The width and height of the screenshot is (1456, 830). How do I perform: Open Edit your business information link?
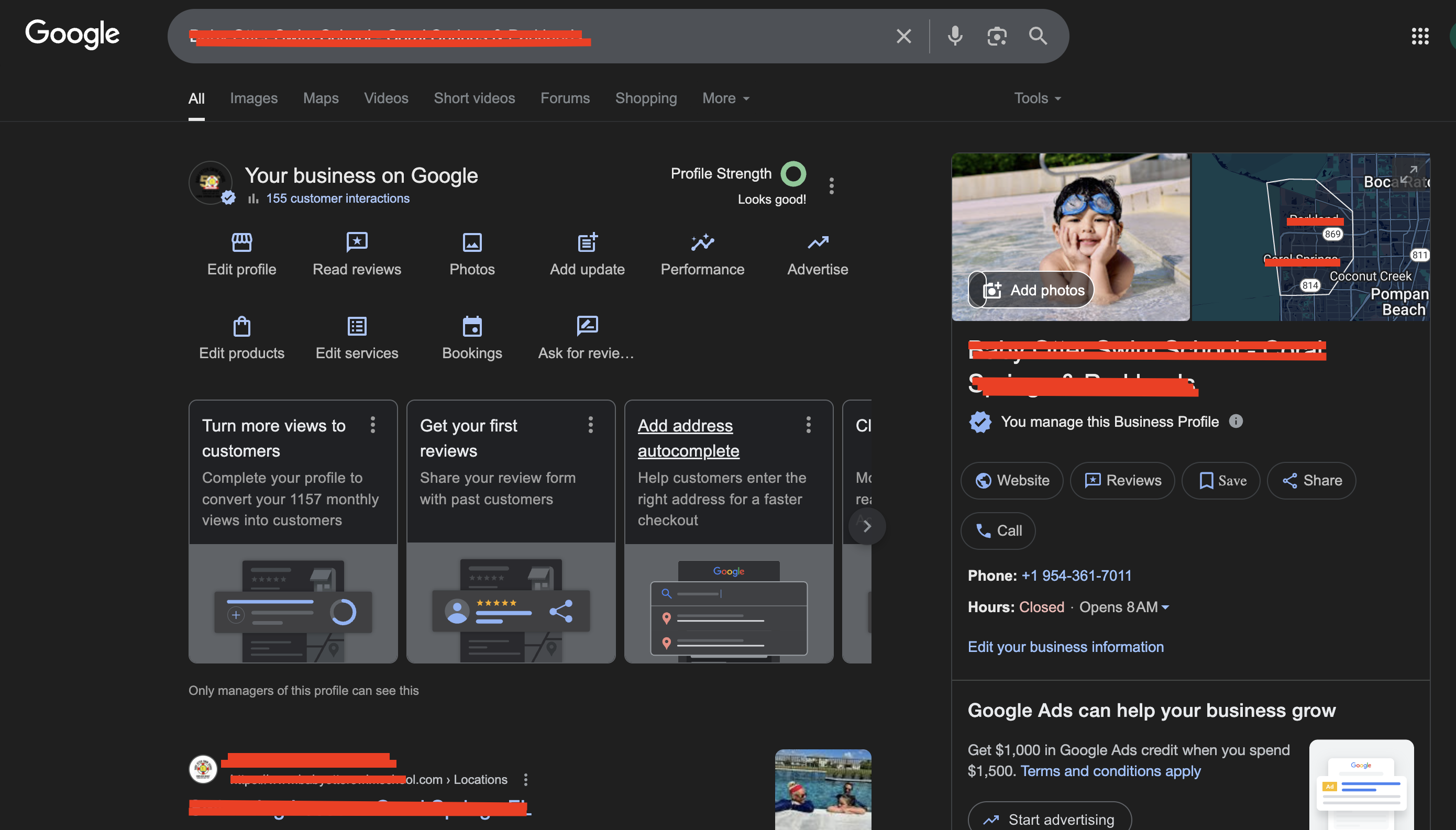pos(1065,647)
